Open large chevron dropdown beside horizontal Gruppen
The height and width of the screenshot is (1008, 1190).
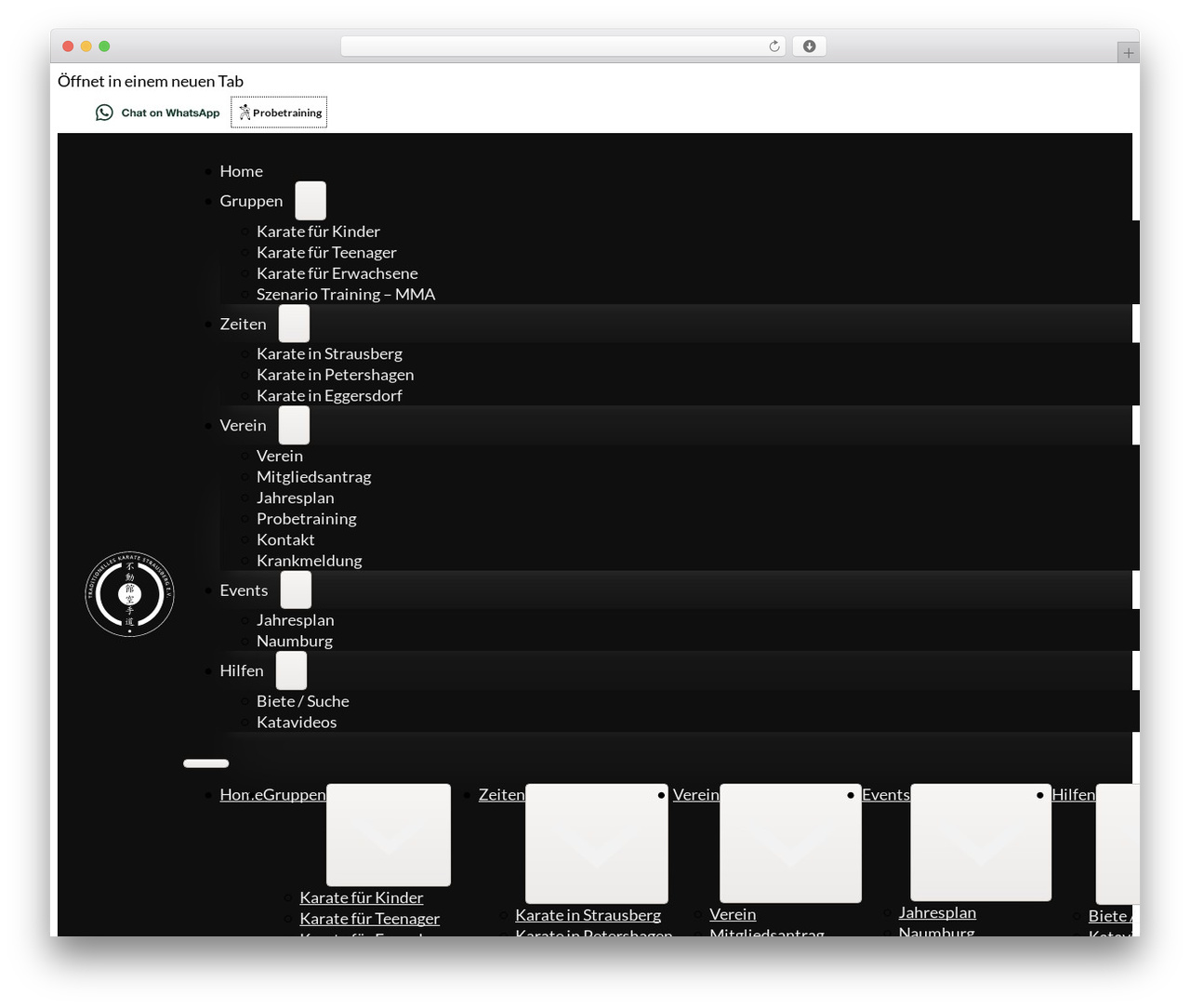[x=389, y=835]
